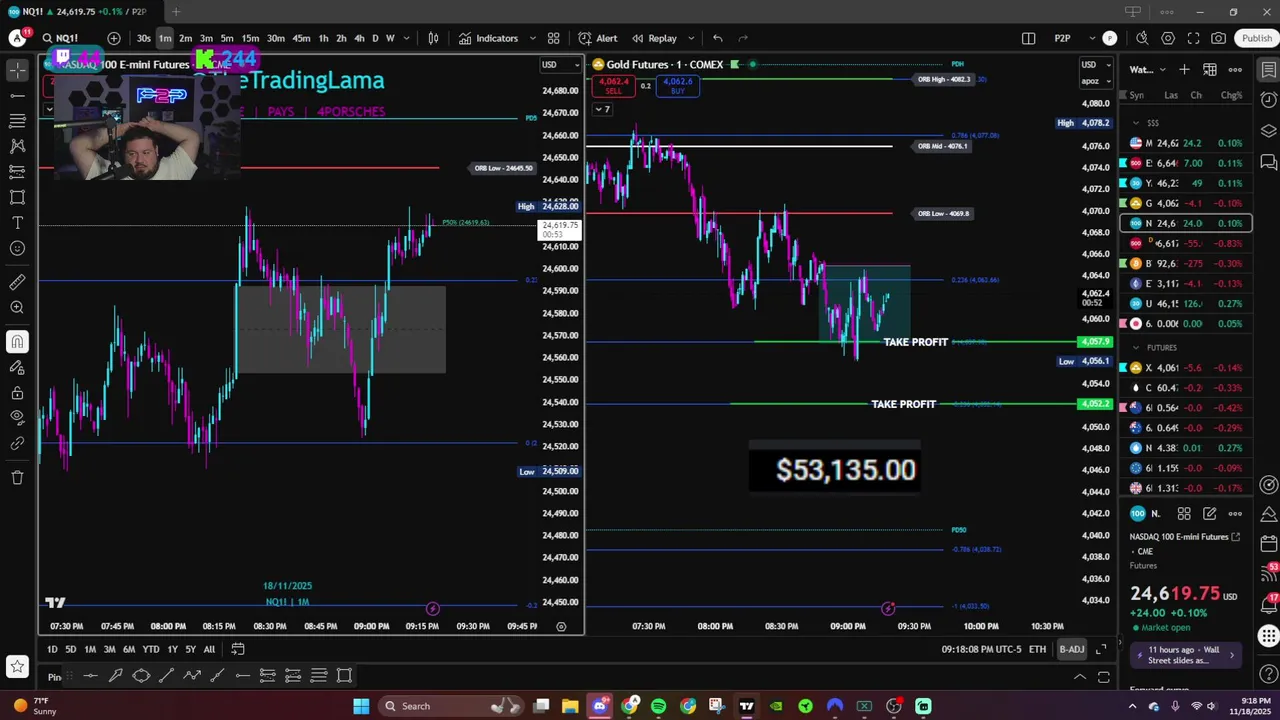Click the Gold chart BUY 4,062.6 button
The height and width of the screenshot is (720, 1280).
click(x=678, y=86)
